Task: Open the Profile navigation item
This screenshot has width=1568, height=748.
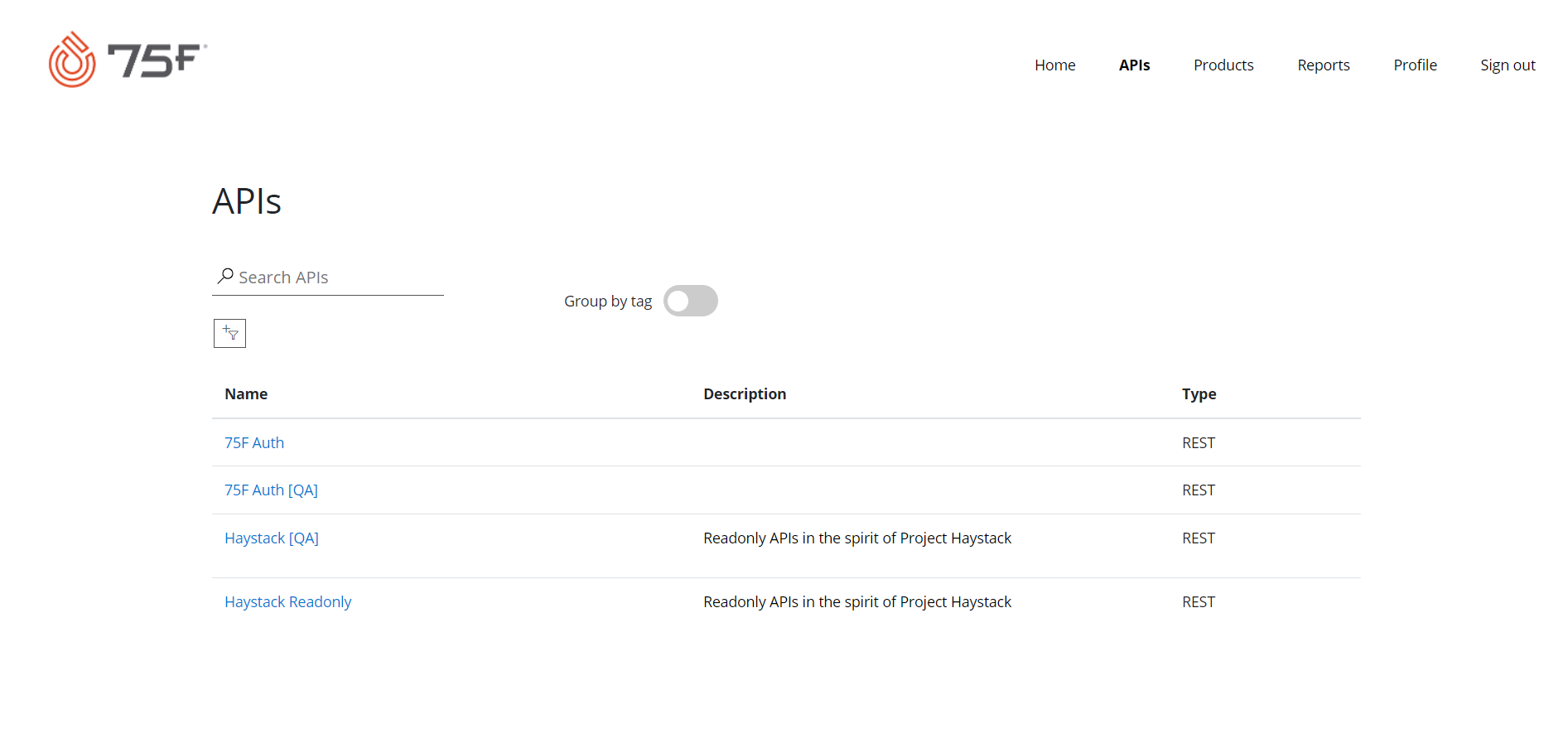Action: [x=1415, y=65]
